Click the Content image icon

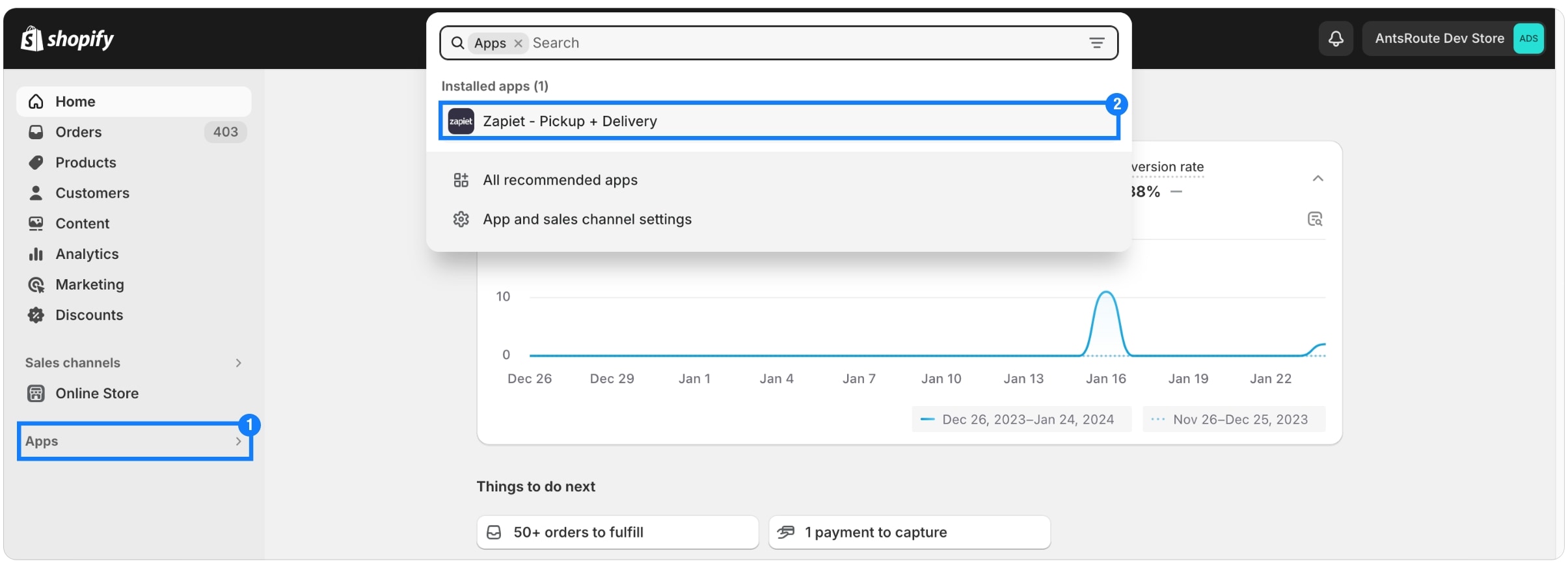coord(36,224)
